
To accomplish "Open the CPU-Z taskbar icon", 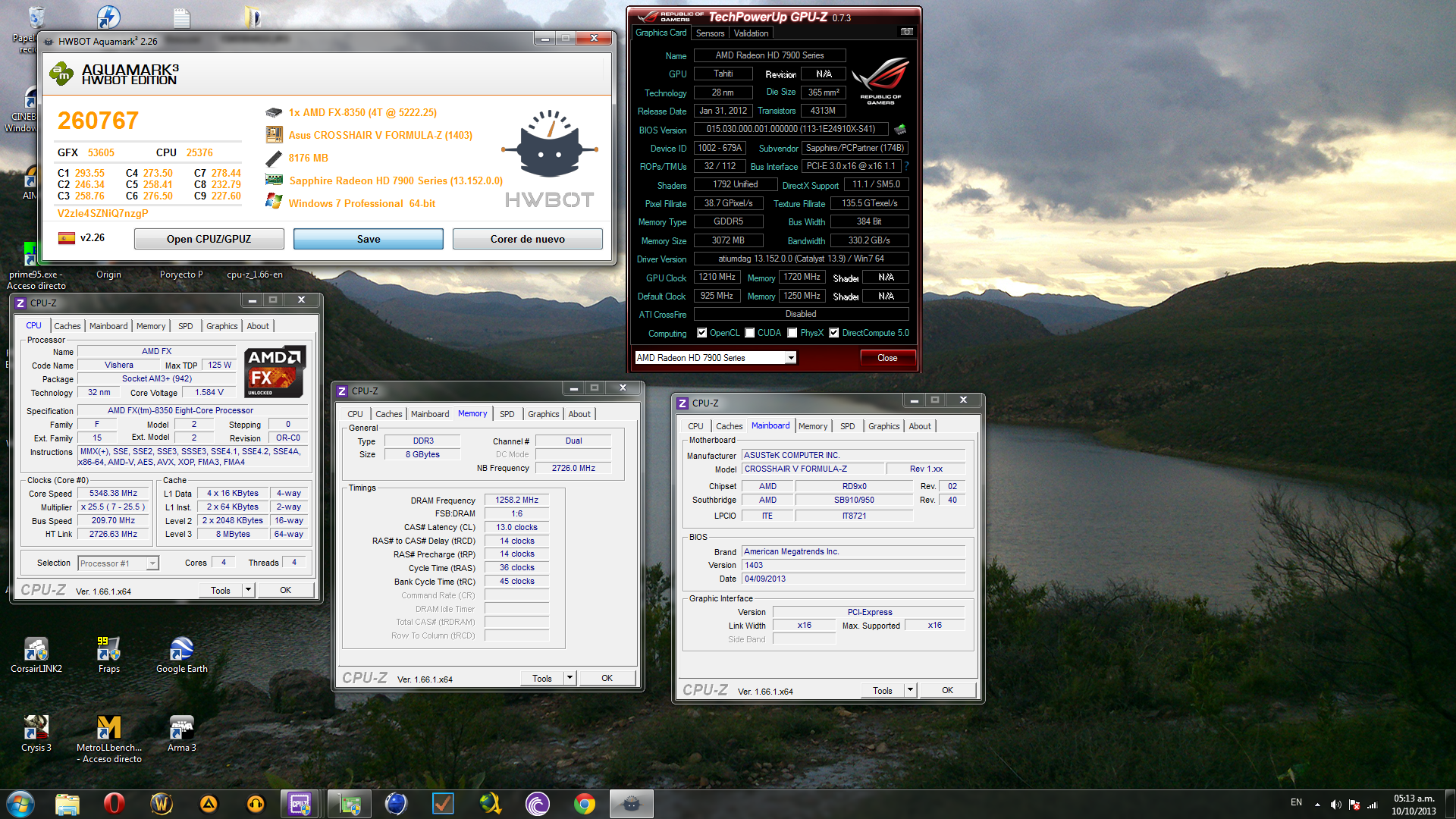I will coord(300,804).
